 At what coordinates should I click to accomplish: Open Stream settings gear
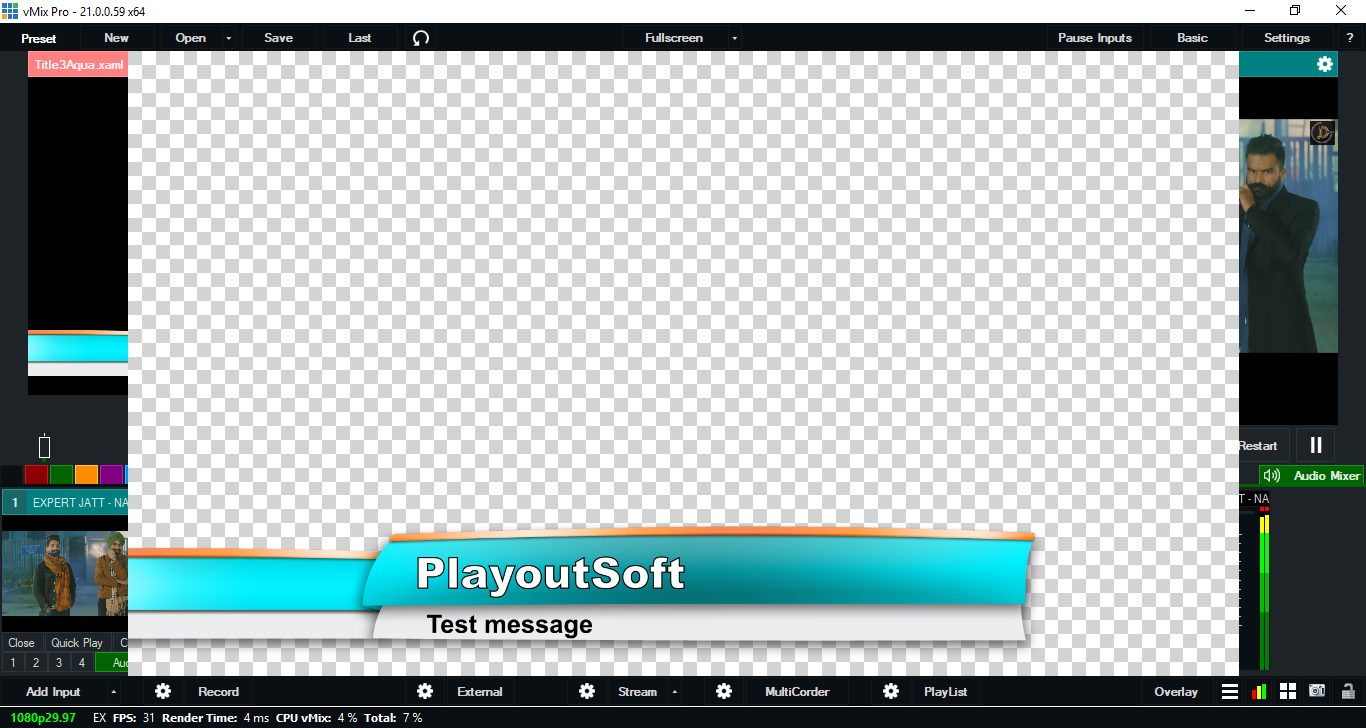pyautogui.click(x=587, y=691)
